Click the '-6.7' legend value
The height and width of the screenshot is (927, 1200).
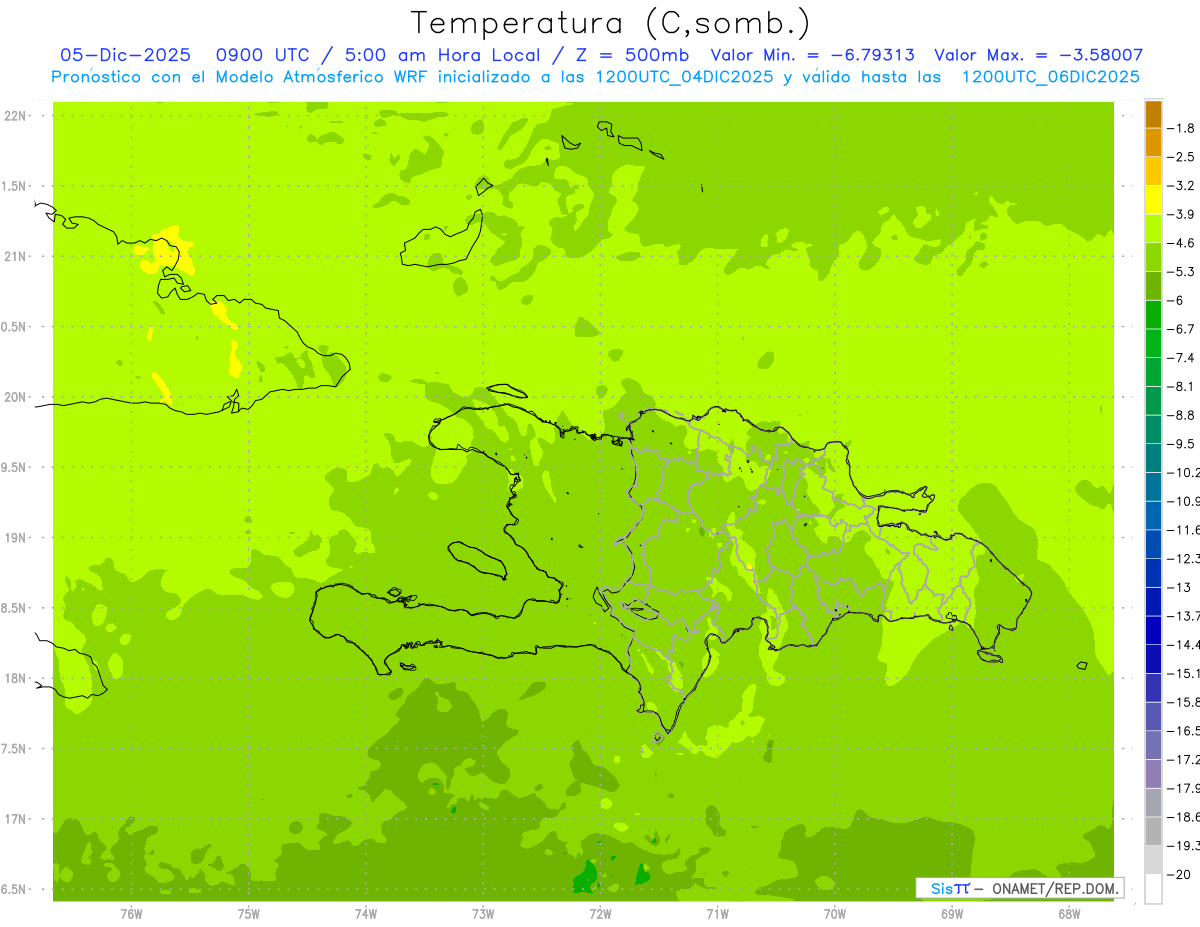[x=1182, y=329]
